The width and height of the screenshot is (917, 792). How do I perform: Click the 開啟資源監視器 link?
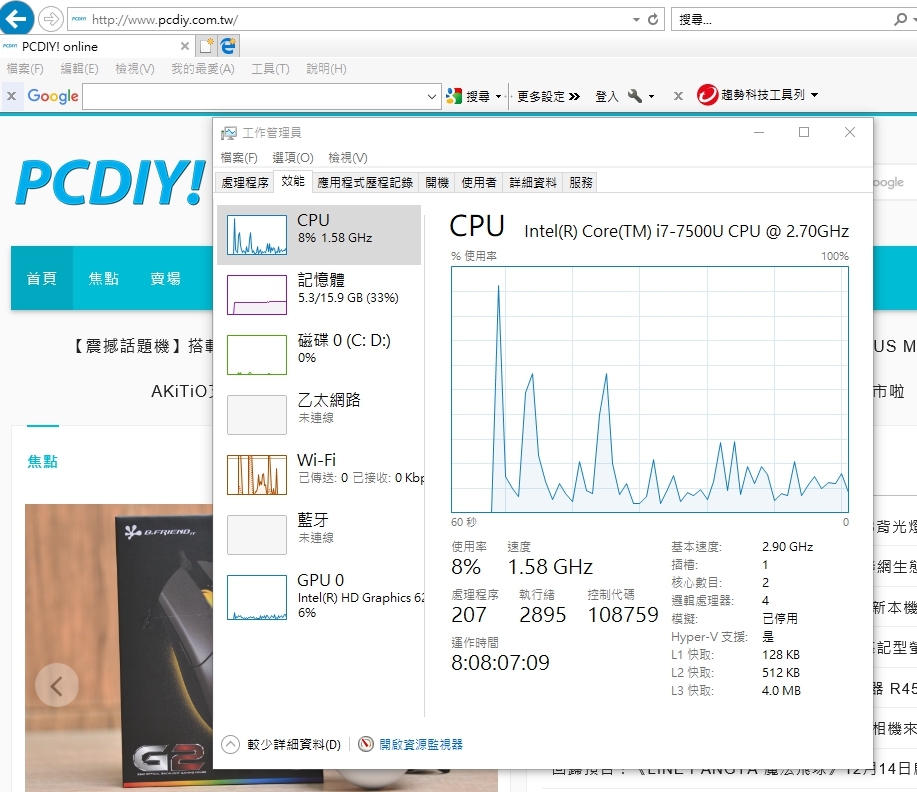pos(421,744)
